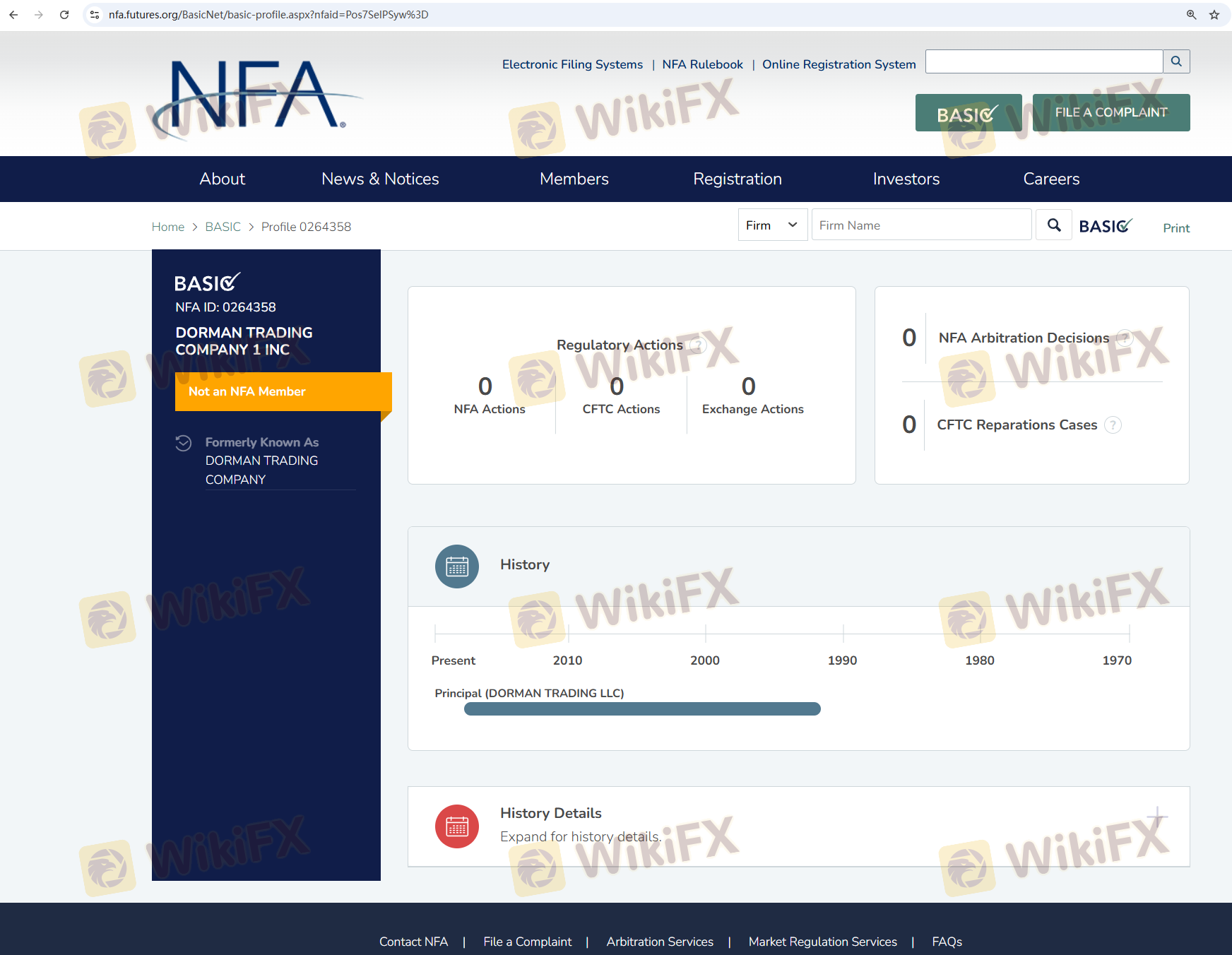Go to BASIC breadcrumb link
This screenshot has height=955, width=1232.
tap(223, 227)
